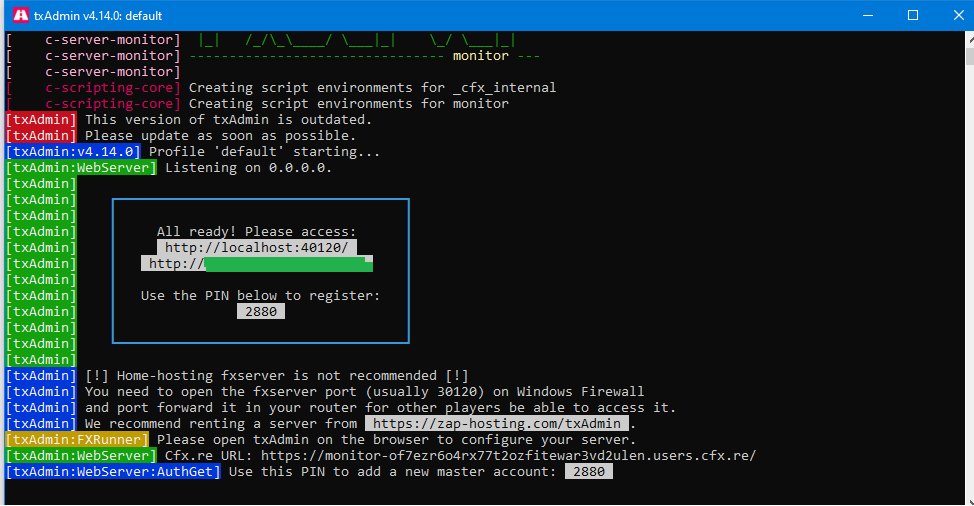The width and height of the screenshot is (974, 506).
Task: Click the scrollbar up arrow
Action: pyautogui.click(x=970, y=38)
